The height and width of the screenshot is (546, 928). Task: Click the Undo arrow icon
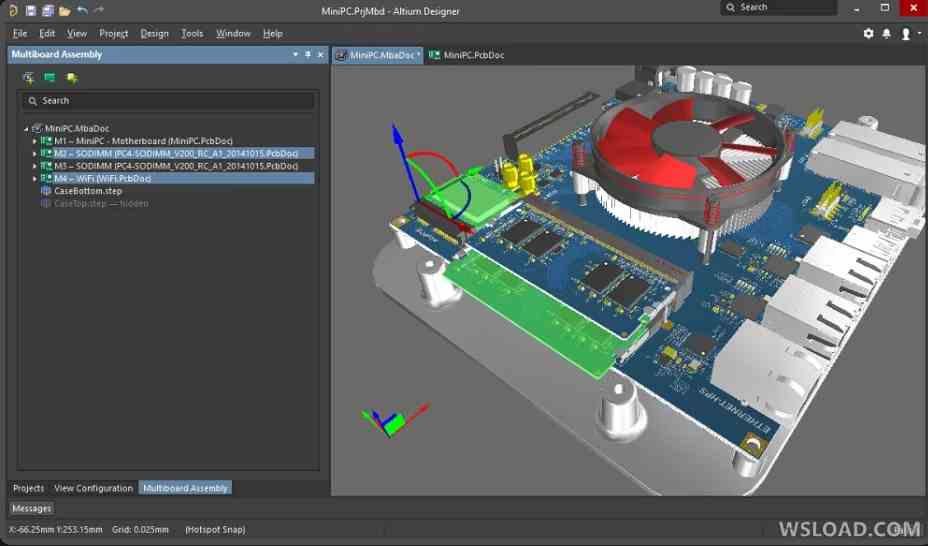click(82, 10)
